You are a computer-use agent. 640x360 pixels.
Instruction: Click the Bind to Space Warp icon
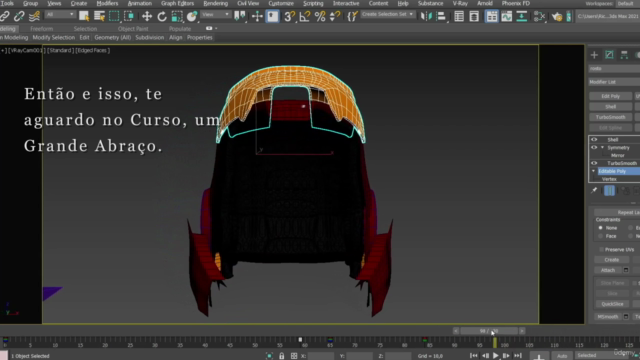click(35, 16)
